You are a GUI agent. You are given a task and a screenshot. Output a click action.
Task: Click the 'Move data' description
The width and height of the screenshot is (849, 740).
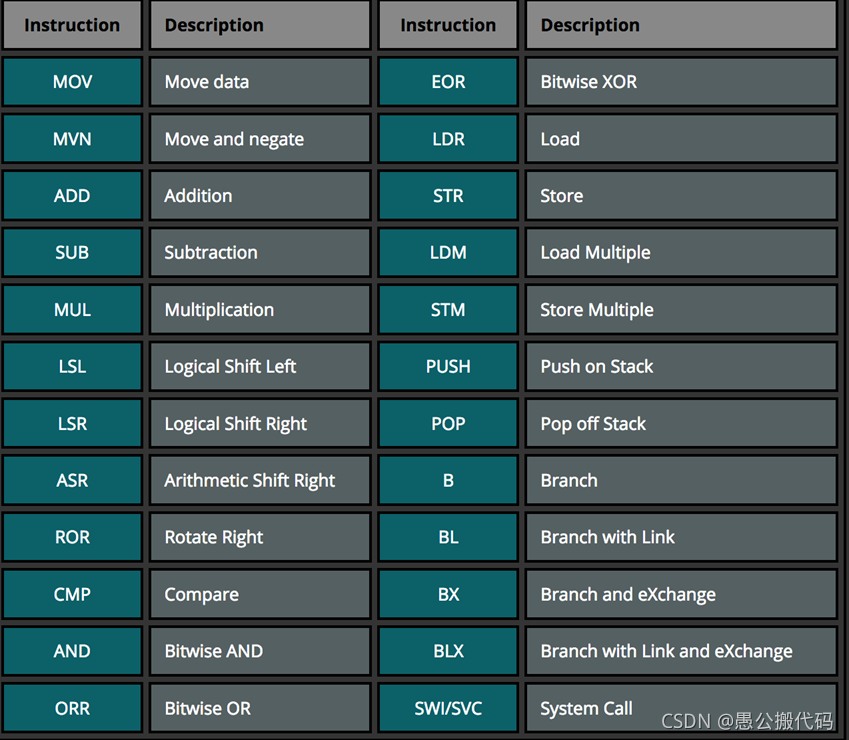(260, 82)
